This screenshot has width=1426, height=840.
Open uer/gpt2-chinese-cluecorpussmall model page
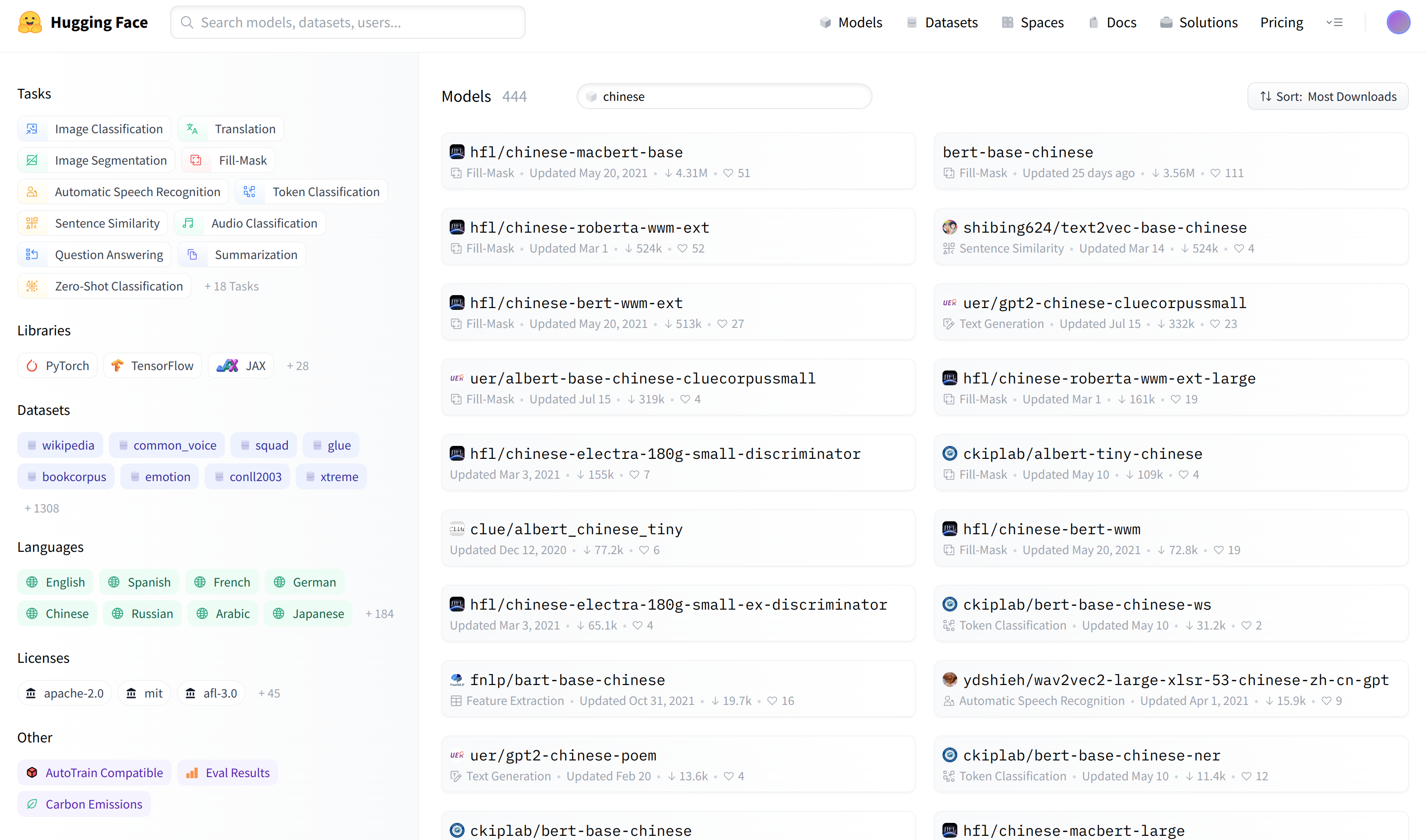1104,303
